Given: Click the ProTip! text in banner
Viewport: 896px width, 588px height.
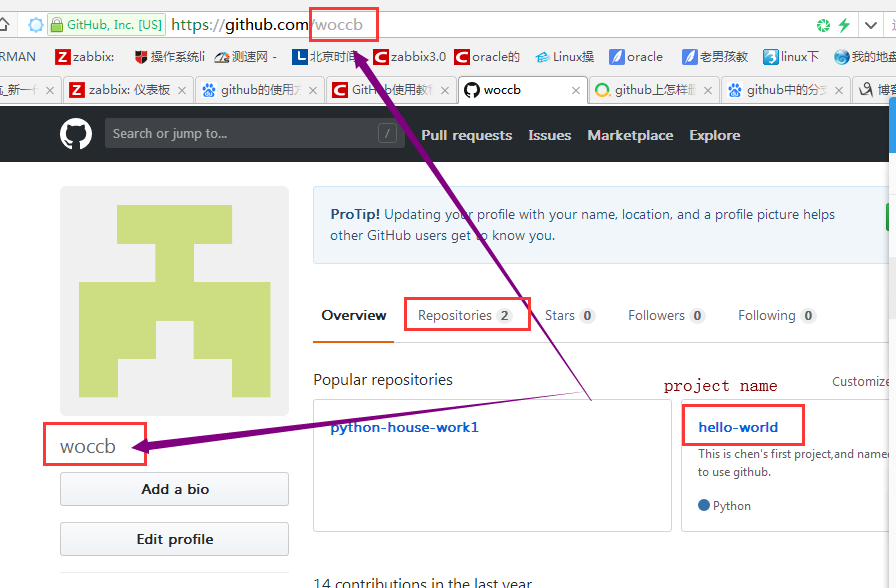Looking at the screenshot, I should click(x=355, y=214).
